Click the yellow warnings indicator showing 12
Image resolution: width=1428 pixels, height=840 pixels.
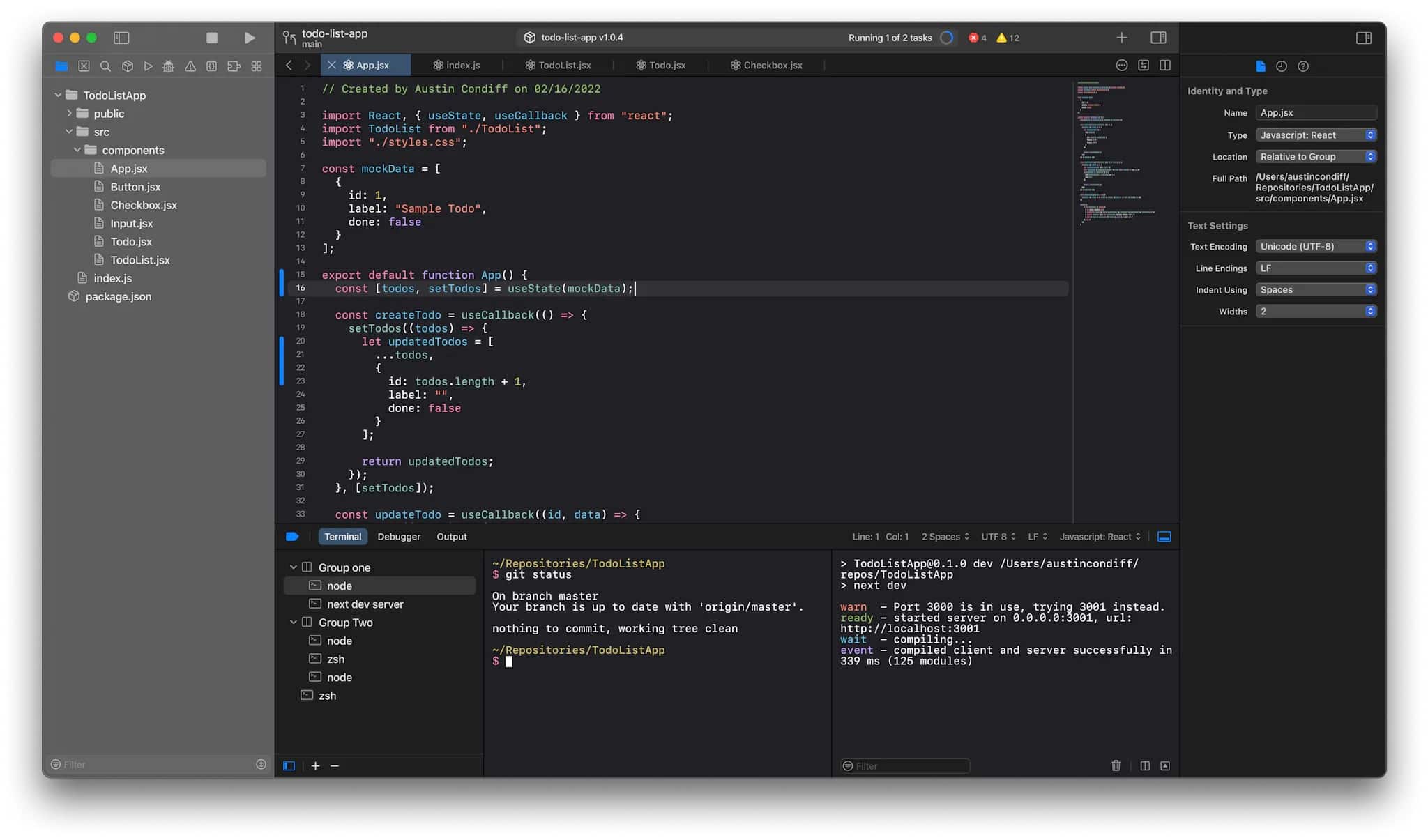(1008, 38)
